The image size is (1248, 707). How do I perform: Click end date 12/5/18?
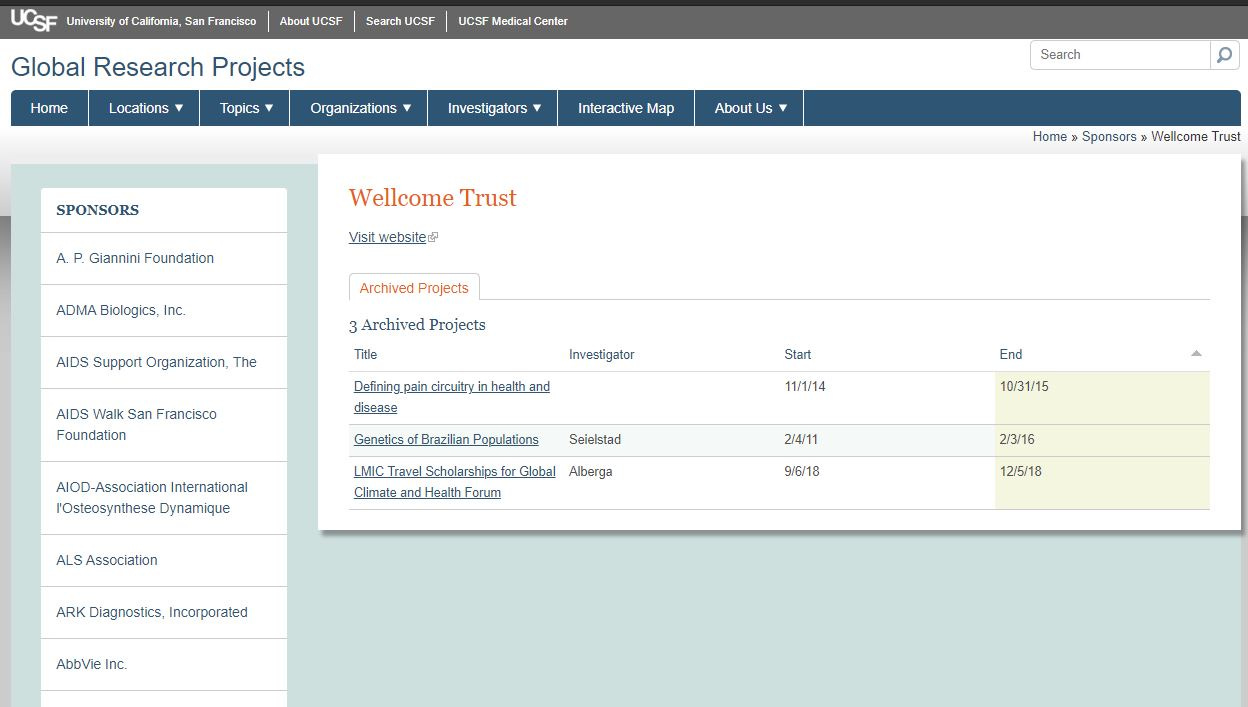pyautogui.click(x=1021, y=471)
